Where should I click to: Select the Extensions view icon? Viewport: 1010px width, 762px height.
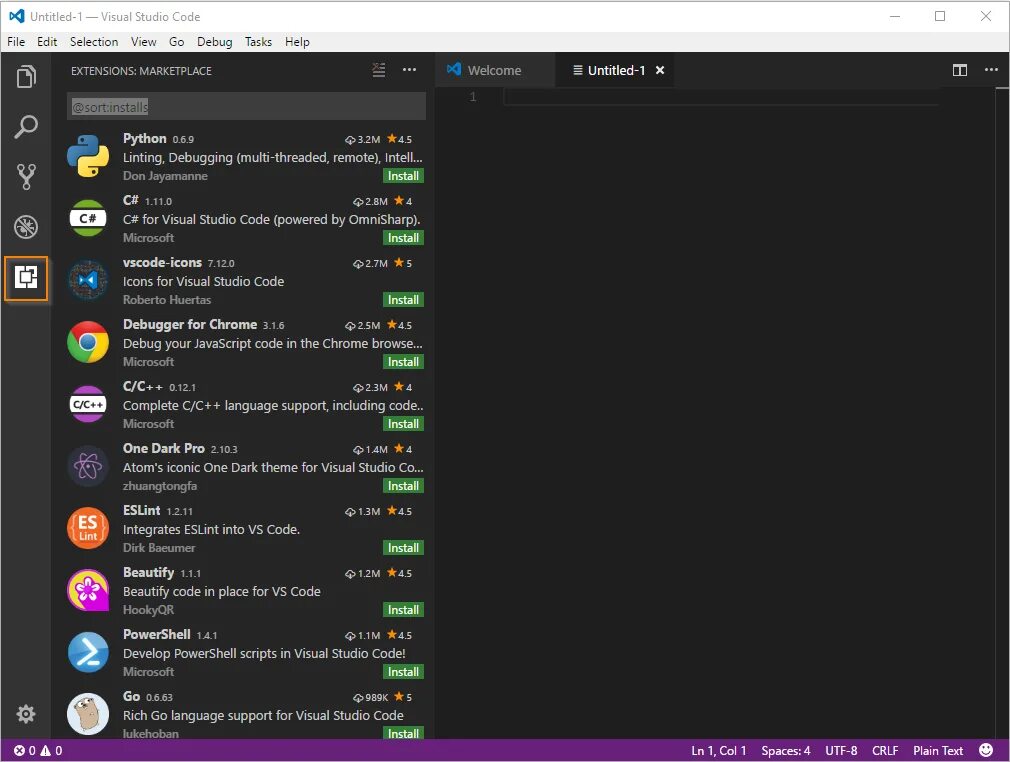tap(26, 278)
